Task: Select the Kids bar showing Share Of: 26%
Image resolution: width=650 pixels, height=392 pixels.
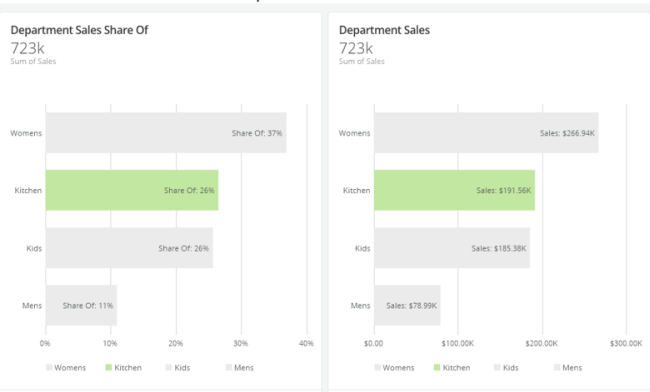Action: click(x=129, y=248)
